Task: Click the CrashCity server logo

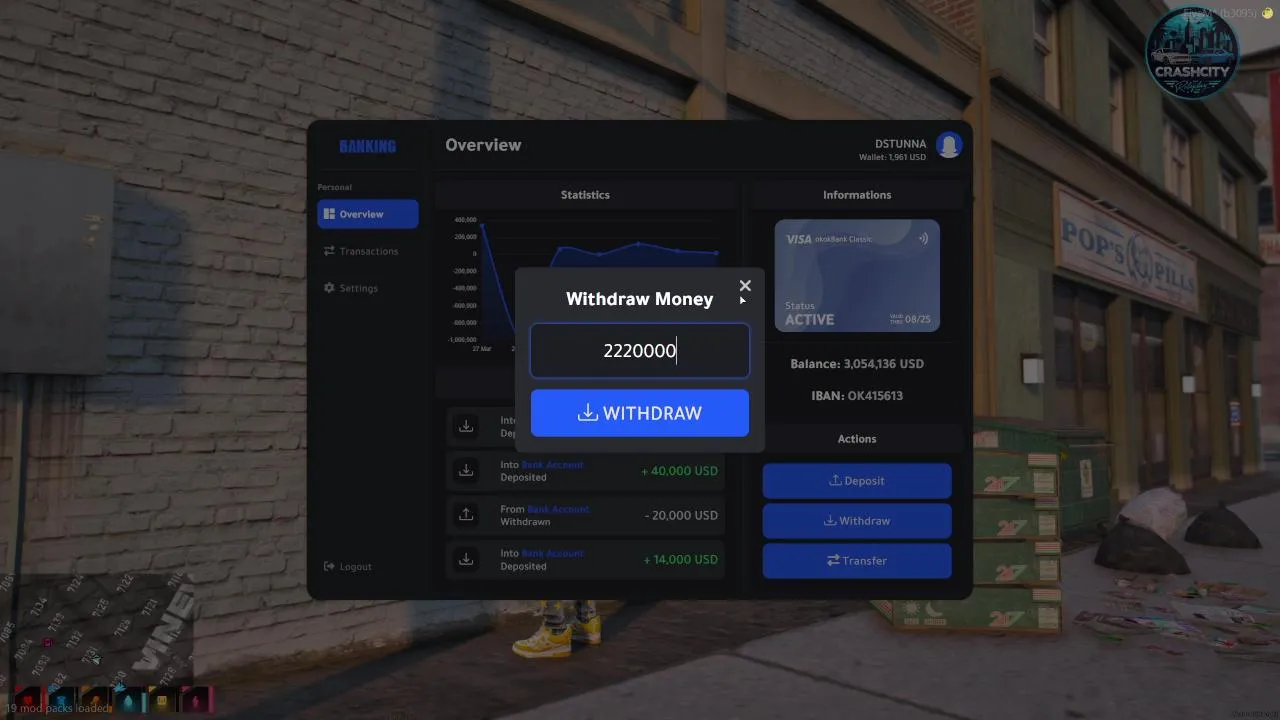Action: [1192, 54]
